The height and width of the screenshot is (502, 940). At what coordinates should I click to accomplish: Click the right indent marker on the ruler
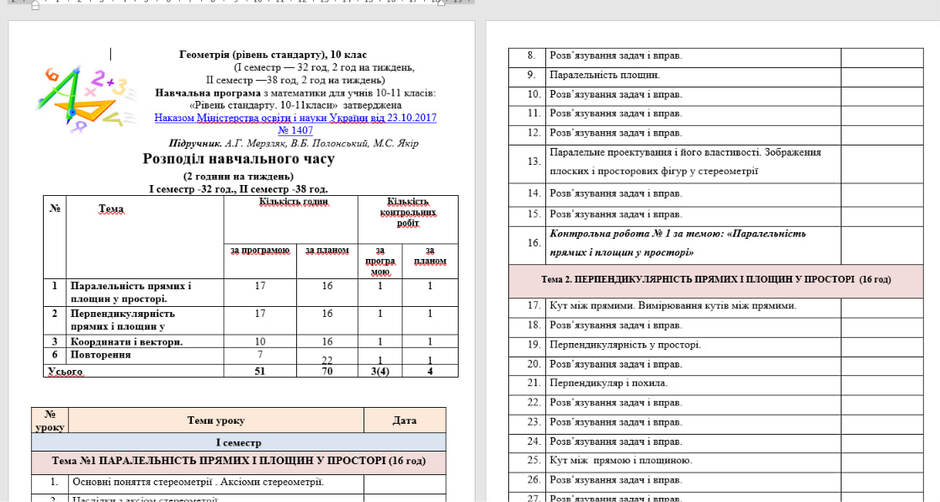point(441,3)
